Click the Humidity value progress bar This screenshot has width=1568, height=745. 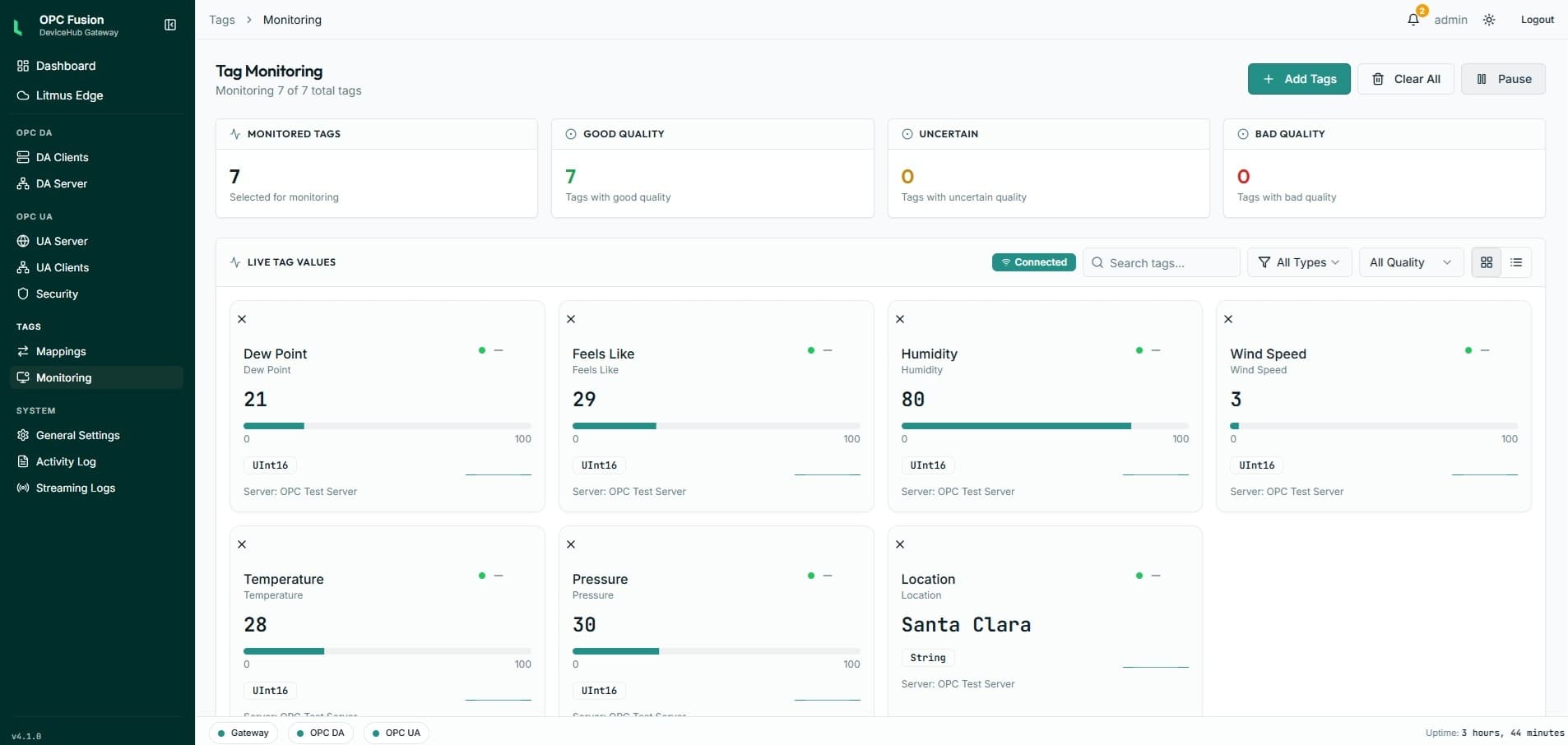(1045, 426)
